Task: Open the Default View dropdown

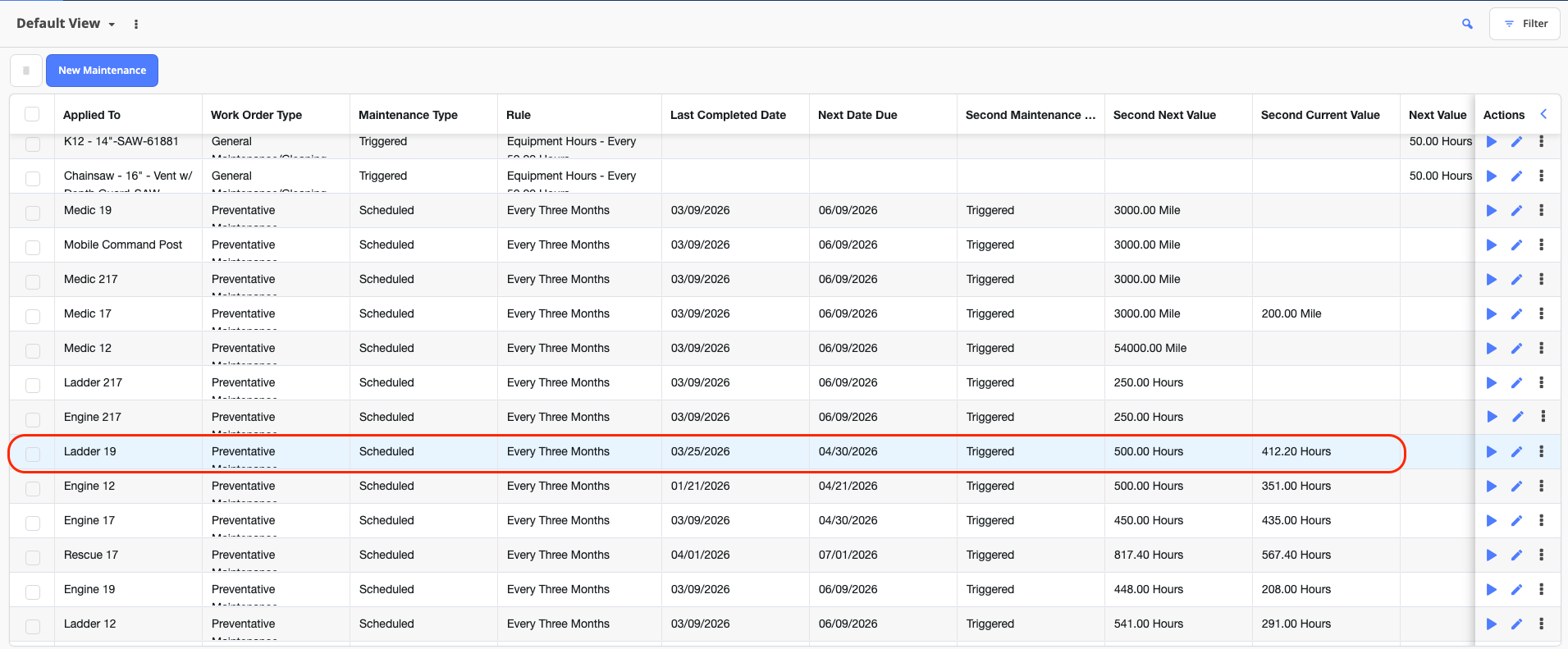Action: [x=66, y=24]
